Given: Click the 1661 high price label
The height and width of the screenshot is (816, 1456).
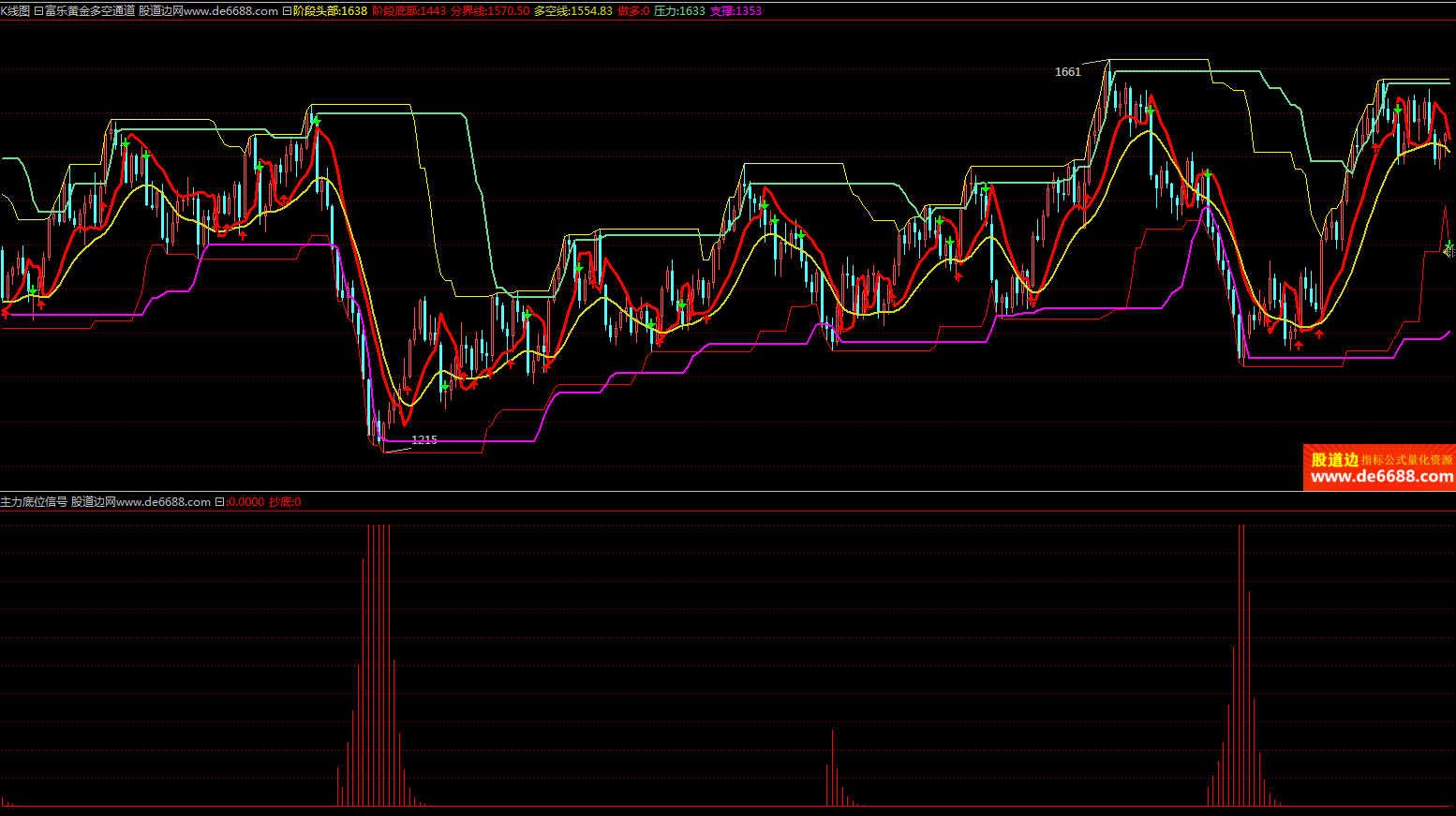Looking at the screenshot, I should point(1067,72).
